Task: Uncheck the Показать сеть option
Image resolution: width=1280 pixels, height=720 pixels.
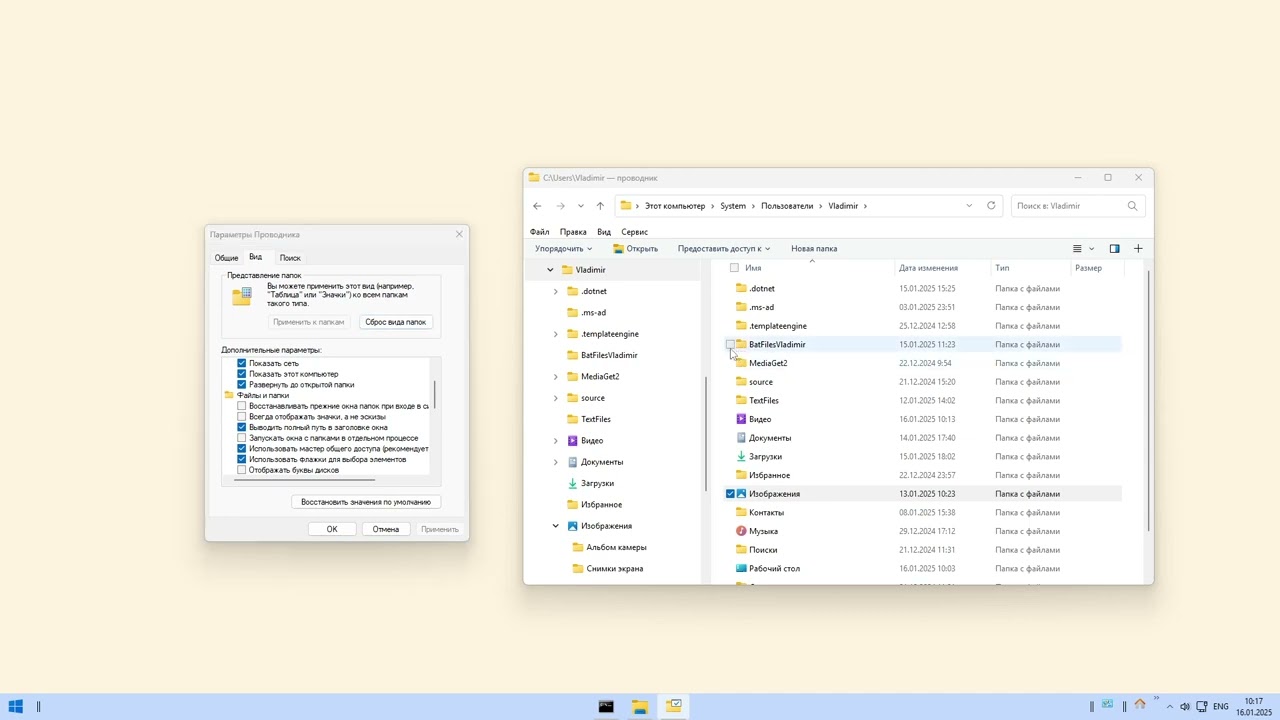Action: point(241,363)
